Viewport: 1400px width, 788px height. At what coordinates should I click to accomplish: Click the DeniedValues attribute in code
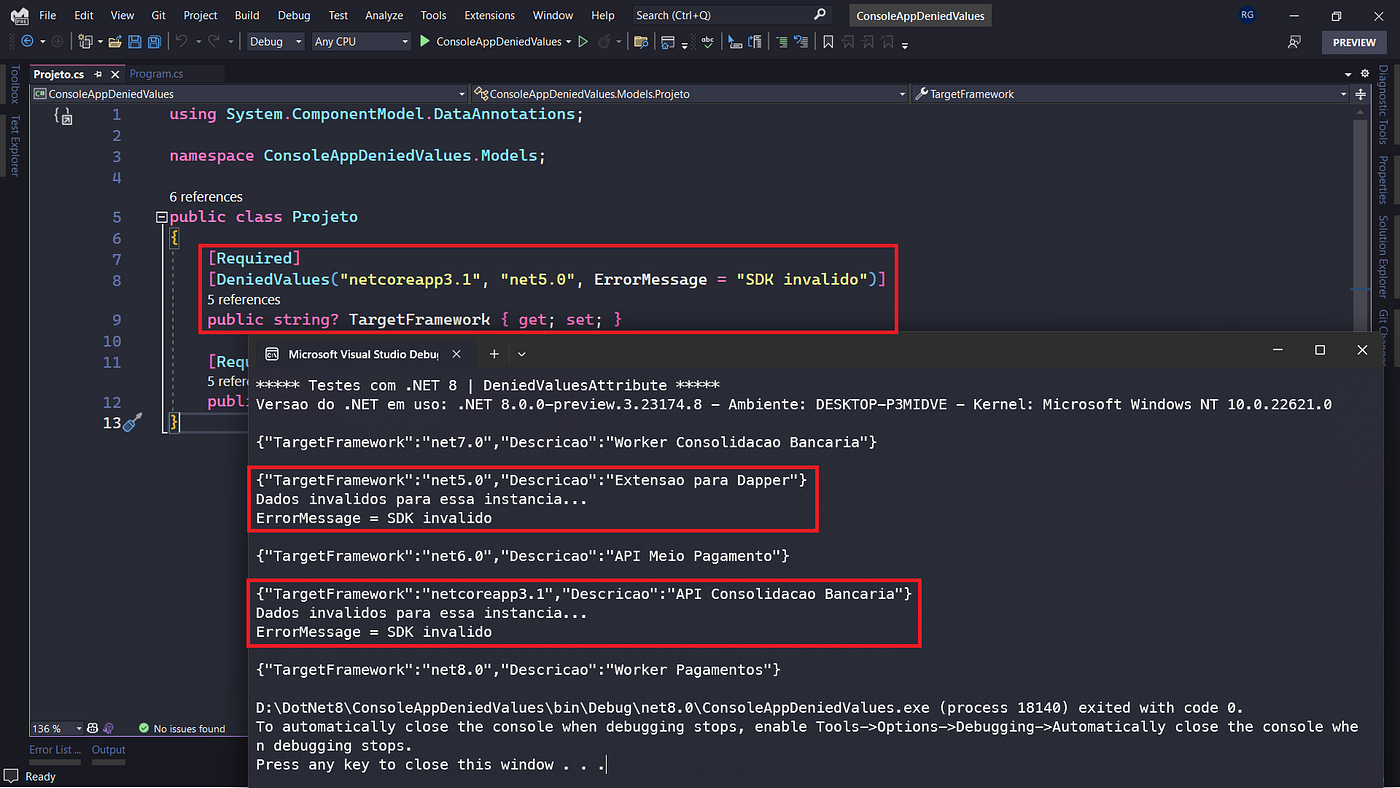coord(274,280)
